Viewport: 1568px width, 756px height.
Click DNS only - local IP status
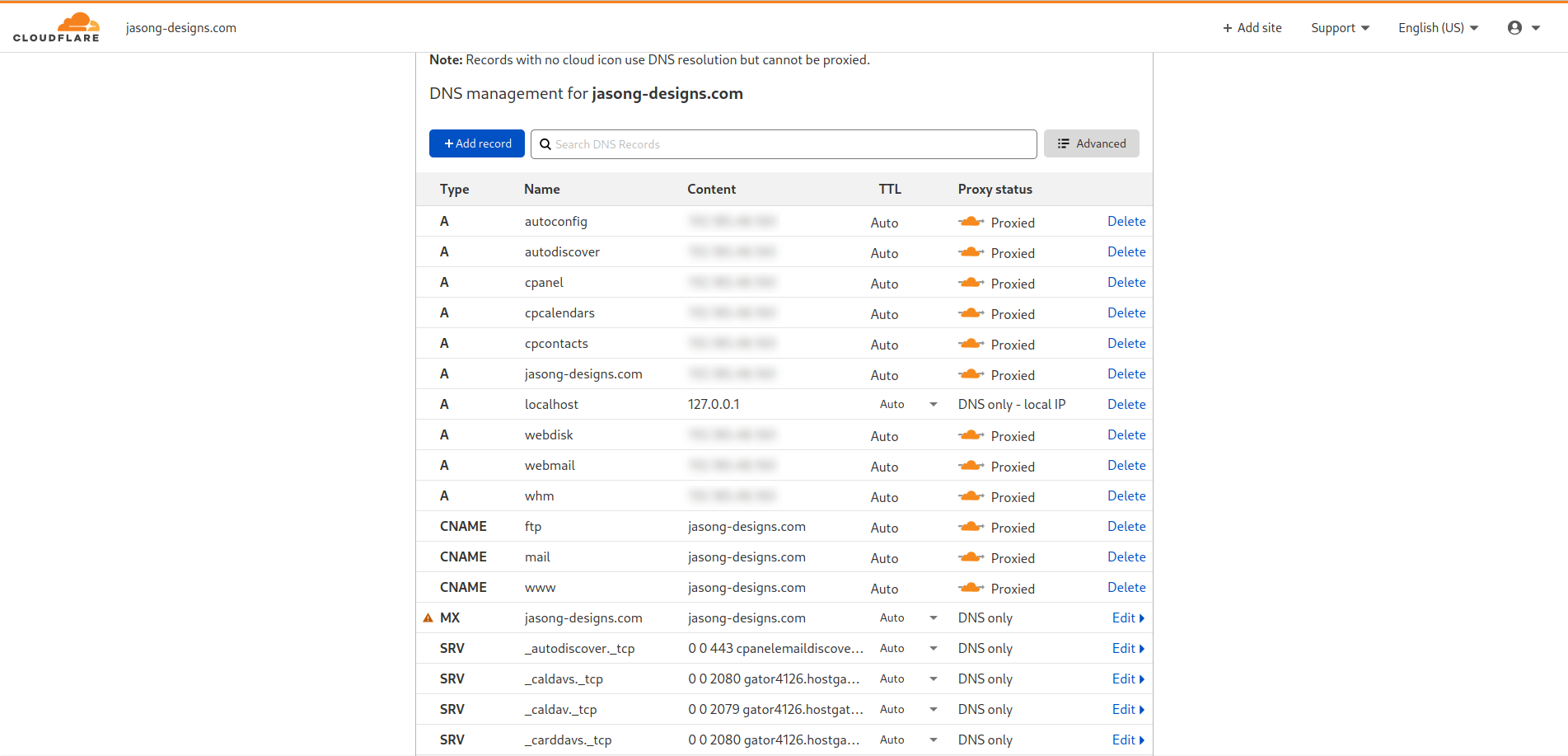coord(1012,404)
